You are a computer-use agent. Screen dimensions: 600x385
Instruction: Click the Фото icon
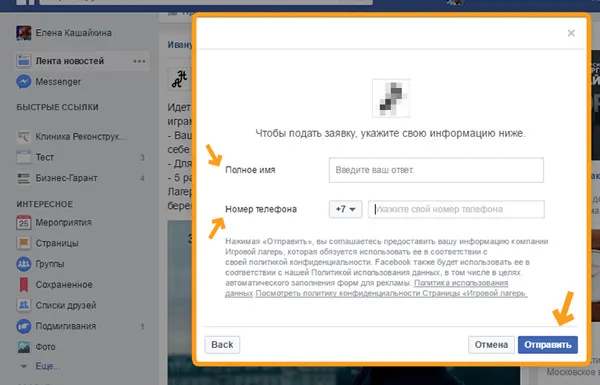click(24, 347)
